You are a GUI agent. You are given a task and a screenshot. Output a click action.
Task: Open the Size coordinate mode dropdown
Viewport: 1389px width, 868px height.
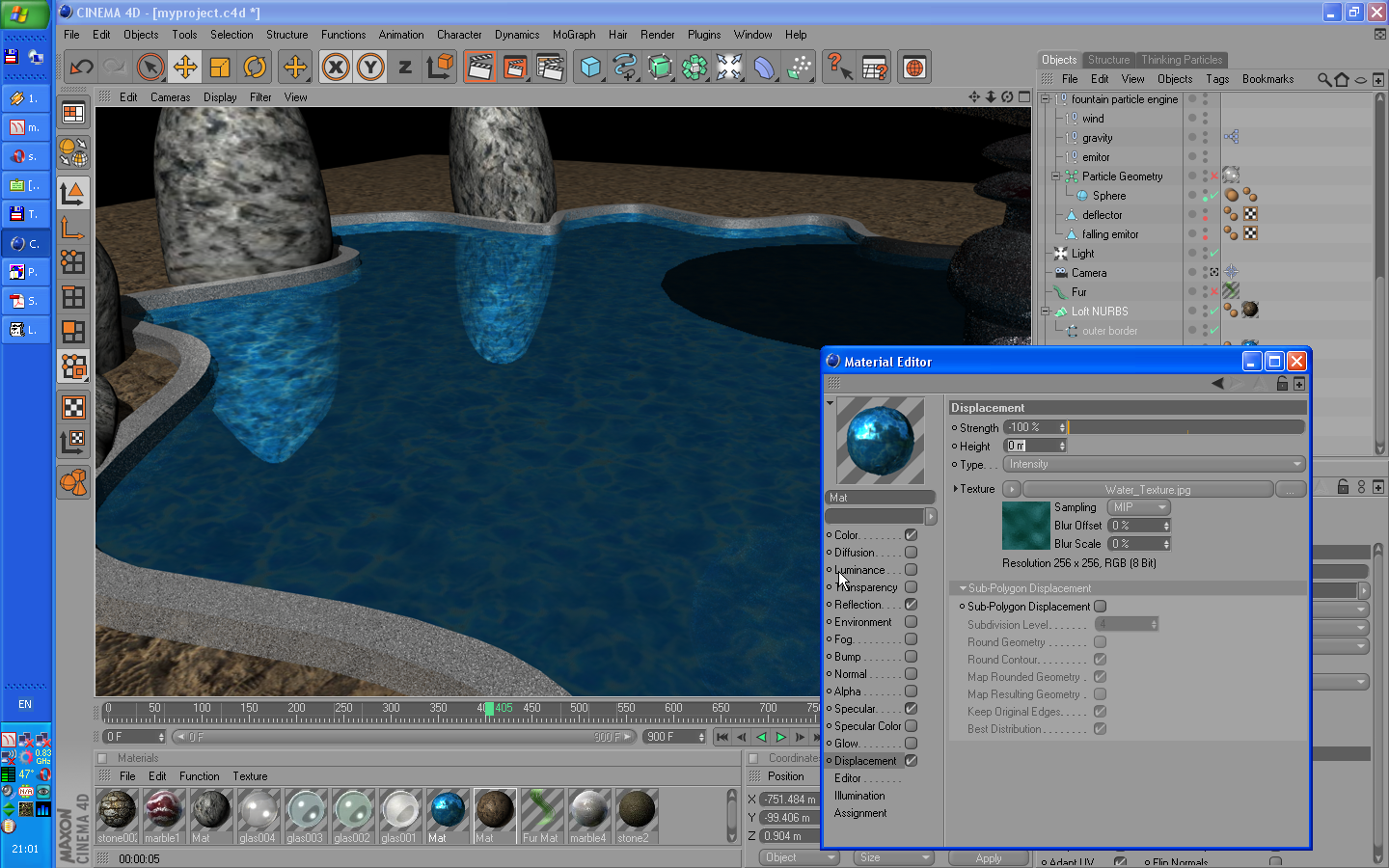point(894,857)
